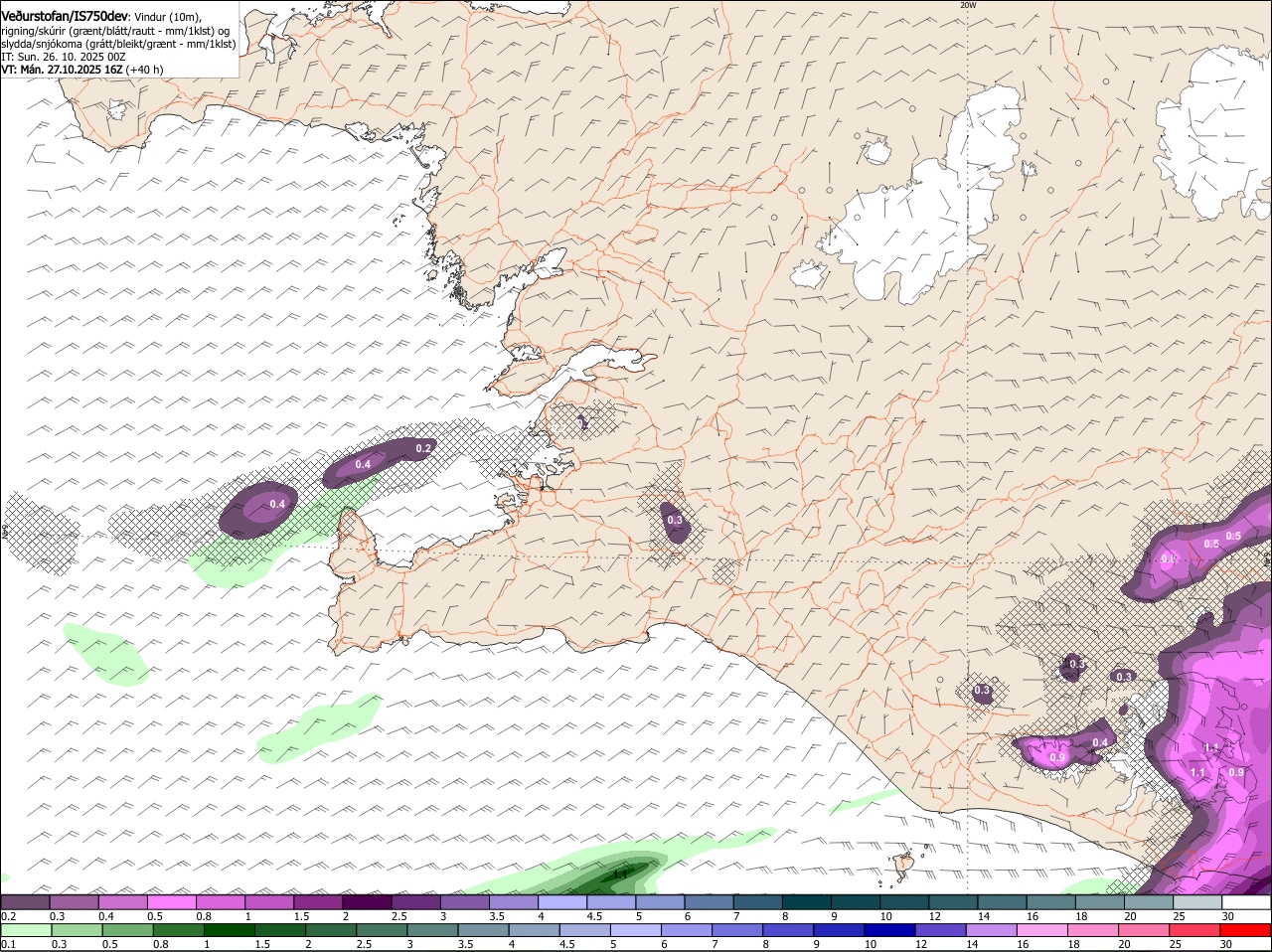This screenshot has height=952, width=1272.
Task: Click the white upper-row legend swatch at 30
Action: [1247, 902]
